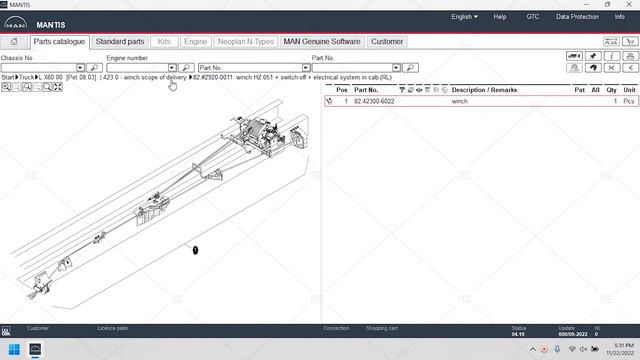Click into Chassis No input field

click(x=38, y=68)
